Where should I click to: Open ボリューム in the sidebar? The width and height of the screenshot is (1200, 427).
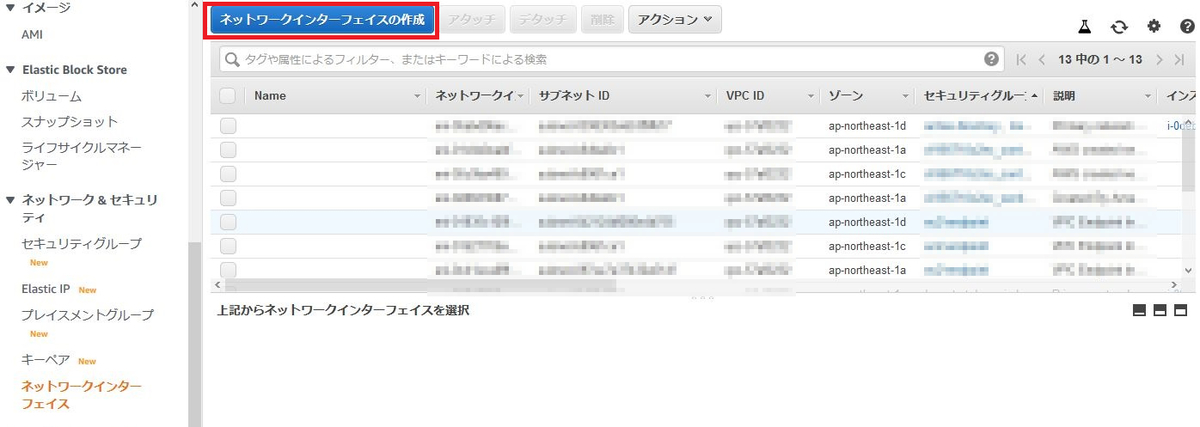[x=51, y=96]
